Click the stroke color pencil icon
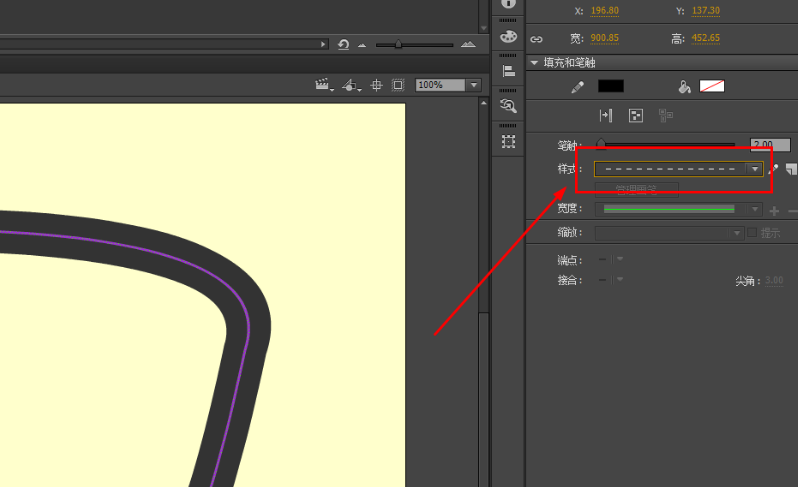798x487 pixels. (577, 87)
